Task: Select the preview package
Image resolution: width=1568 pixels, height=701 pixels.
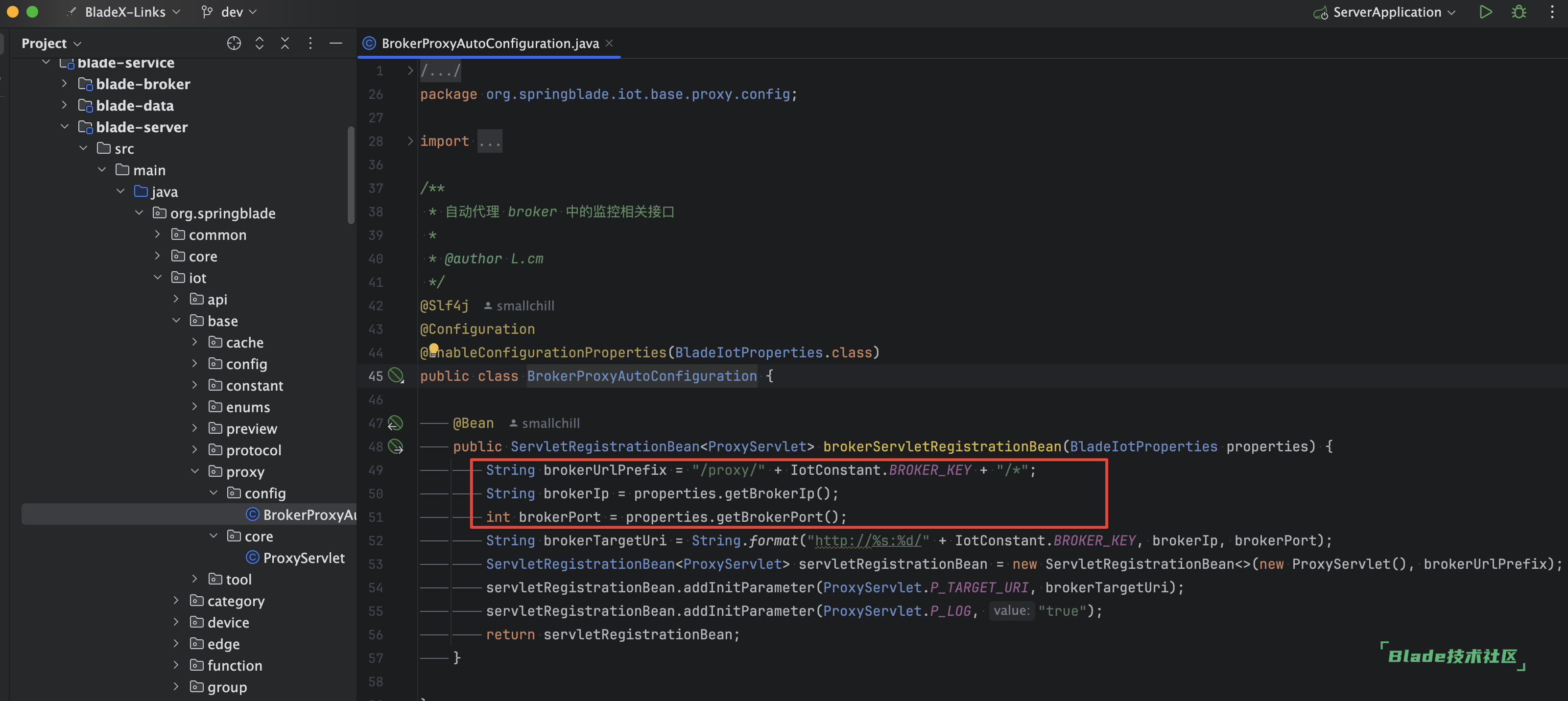Action: pos(251,428)
